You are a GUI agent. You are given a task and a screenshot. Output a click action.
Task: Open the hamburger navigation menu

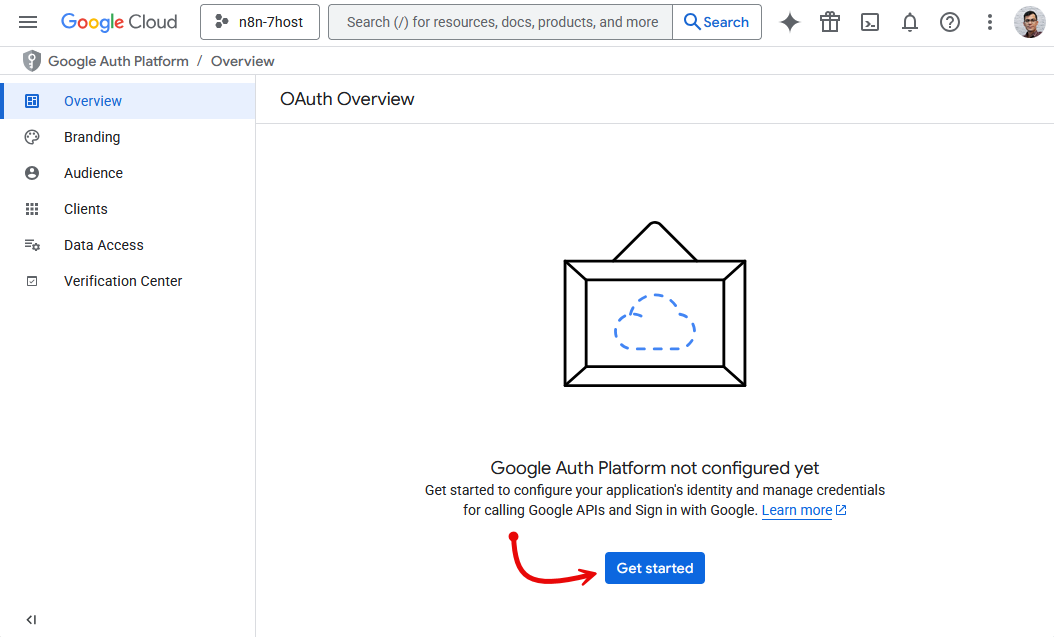(28, 22)
